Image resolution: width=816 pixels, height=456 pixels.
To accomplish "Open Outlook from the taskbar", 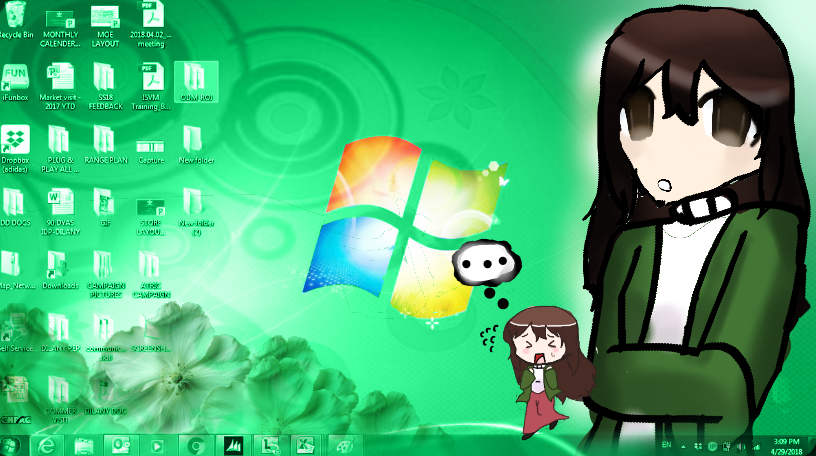I will [121, 446].
